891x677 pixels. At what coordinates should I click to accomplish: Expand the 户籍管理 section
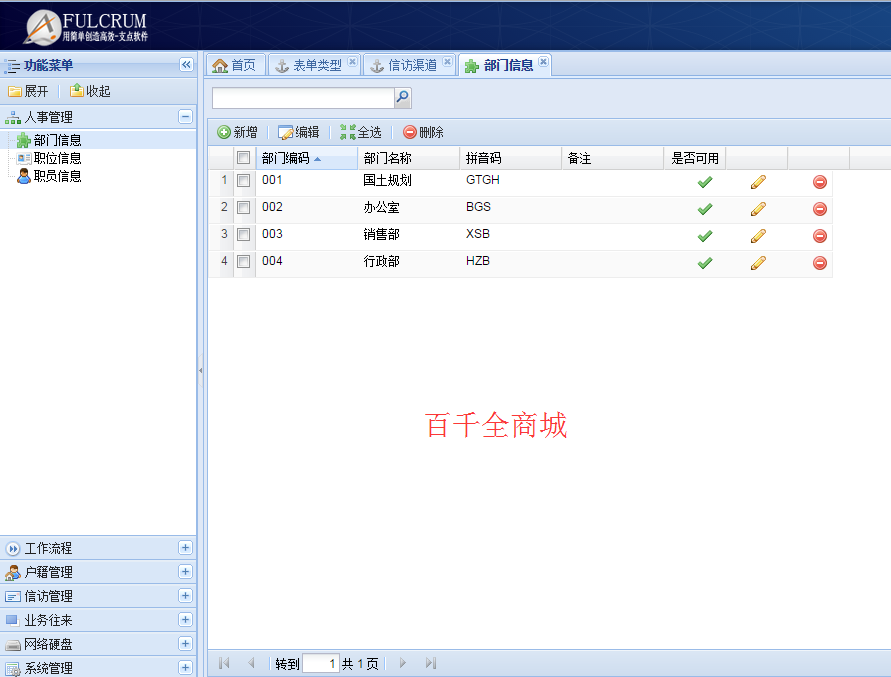[185, 571]
